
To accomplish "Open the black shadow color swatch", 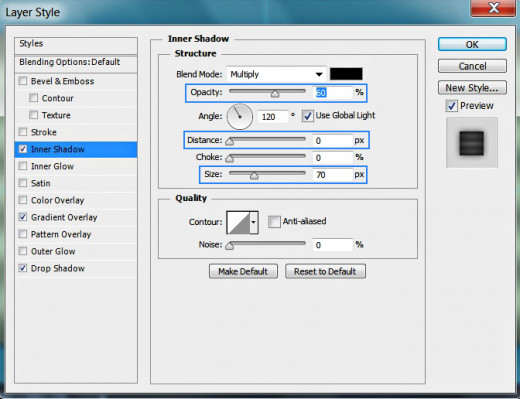I will [346, 74].
